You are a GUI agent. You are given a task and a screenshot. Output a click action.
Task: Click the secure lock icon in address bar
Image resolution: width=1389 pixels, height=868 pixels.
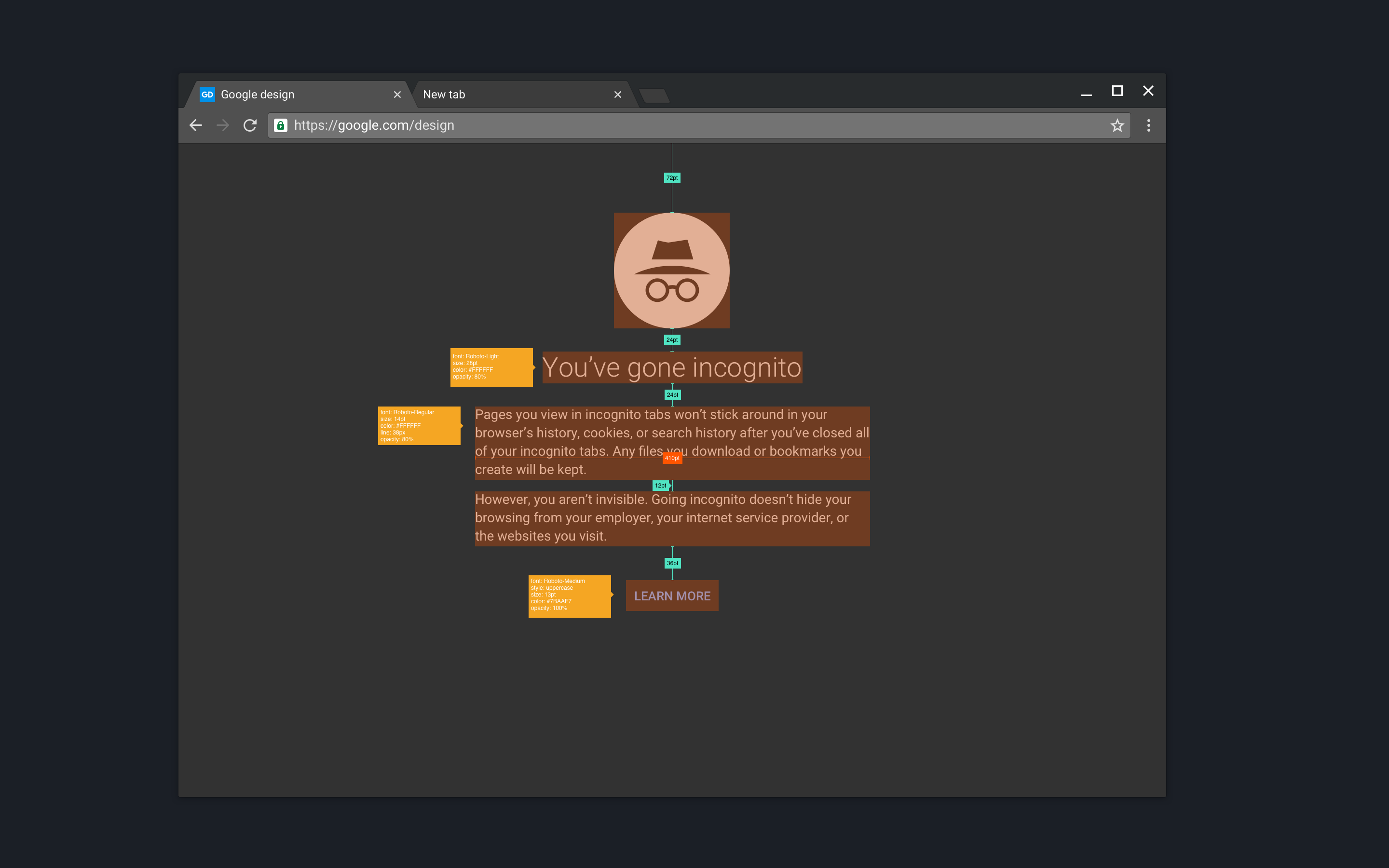pos(281,125)
